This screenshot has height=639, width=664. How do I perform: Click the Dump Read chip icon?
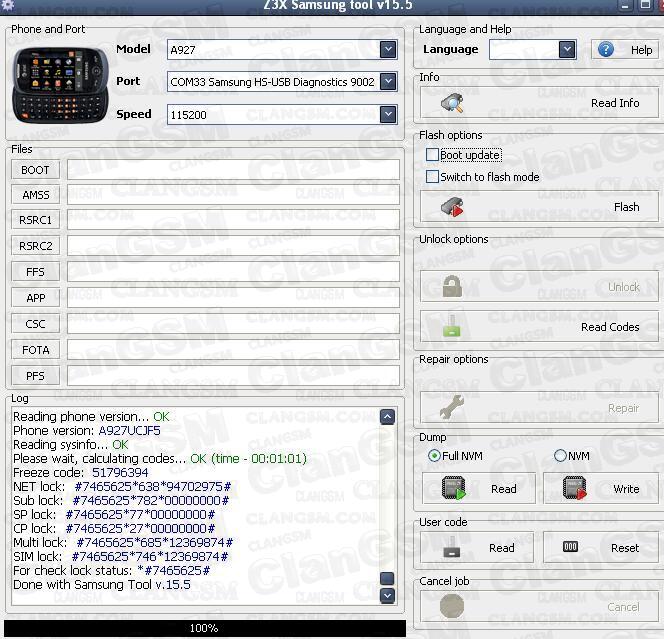click(454, 488)
